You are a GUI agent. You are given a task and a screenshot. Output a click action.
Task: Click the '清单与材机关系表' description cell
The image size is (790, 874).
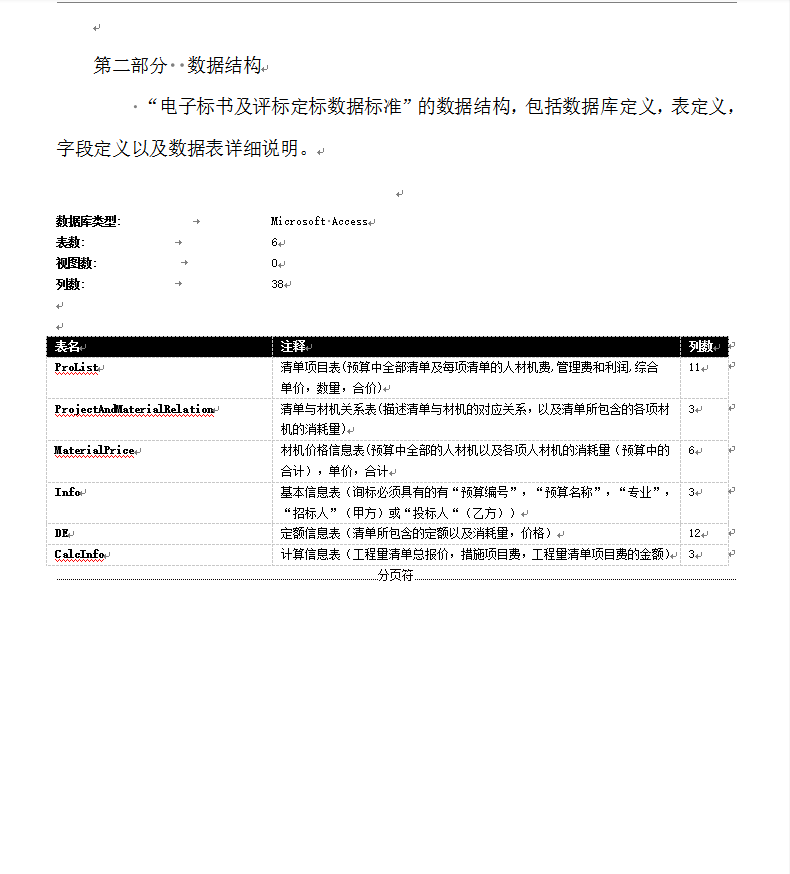point(475,419)
